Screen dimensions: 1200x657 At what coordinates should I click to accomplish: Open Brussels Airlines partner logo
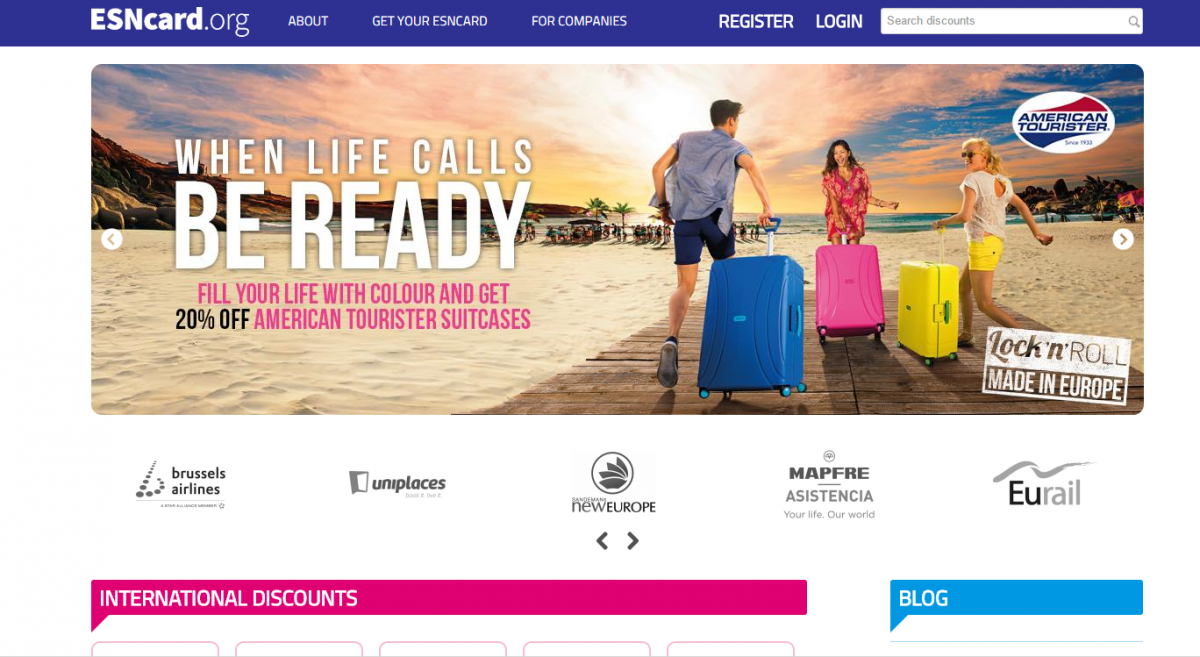pyautogui.click(x=181, y=485)
